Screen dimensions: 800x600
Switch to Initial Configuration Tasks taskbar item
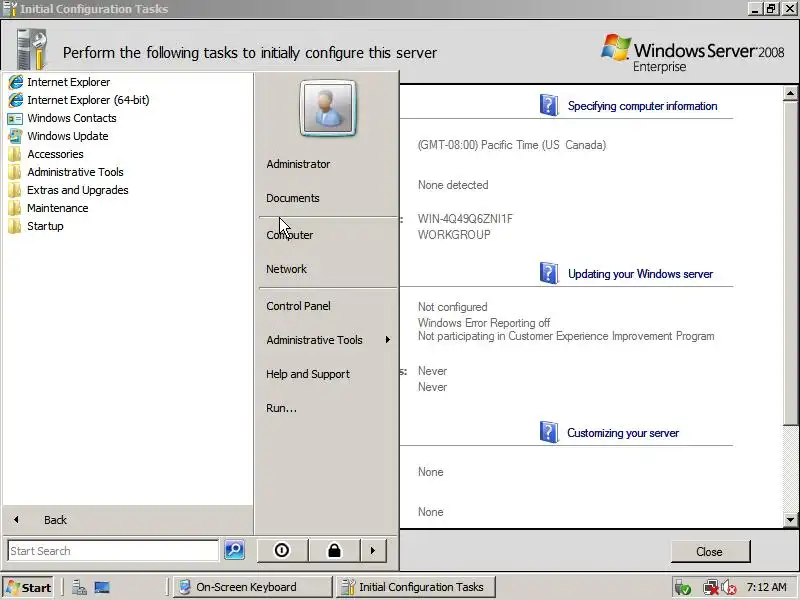pos(416,587)
